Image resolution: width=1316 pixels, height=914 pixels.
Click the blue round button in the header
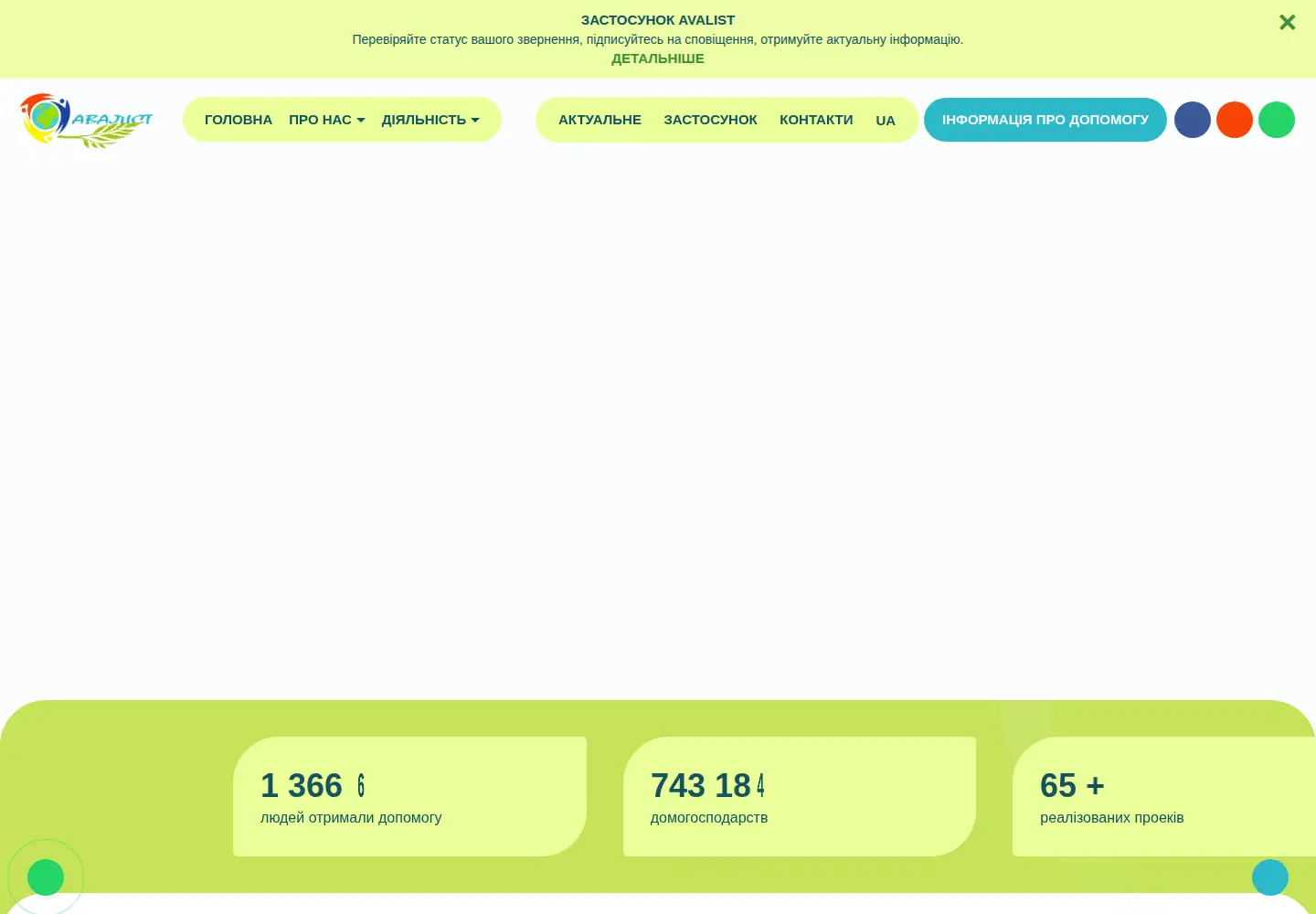pos(1193,120)
